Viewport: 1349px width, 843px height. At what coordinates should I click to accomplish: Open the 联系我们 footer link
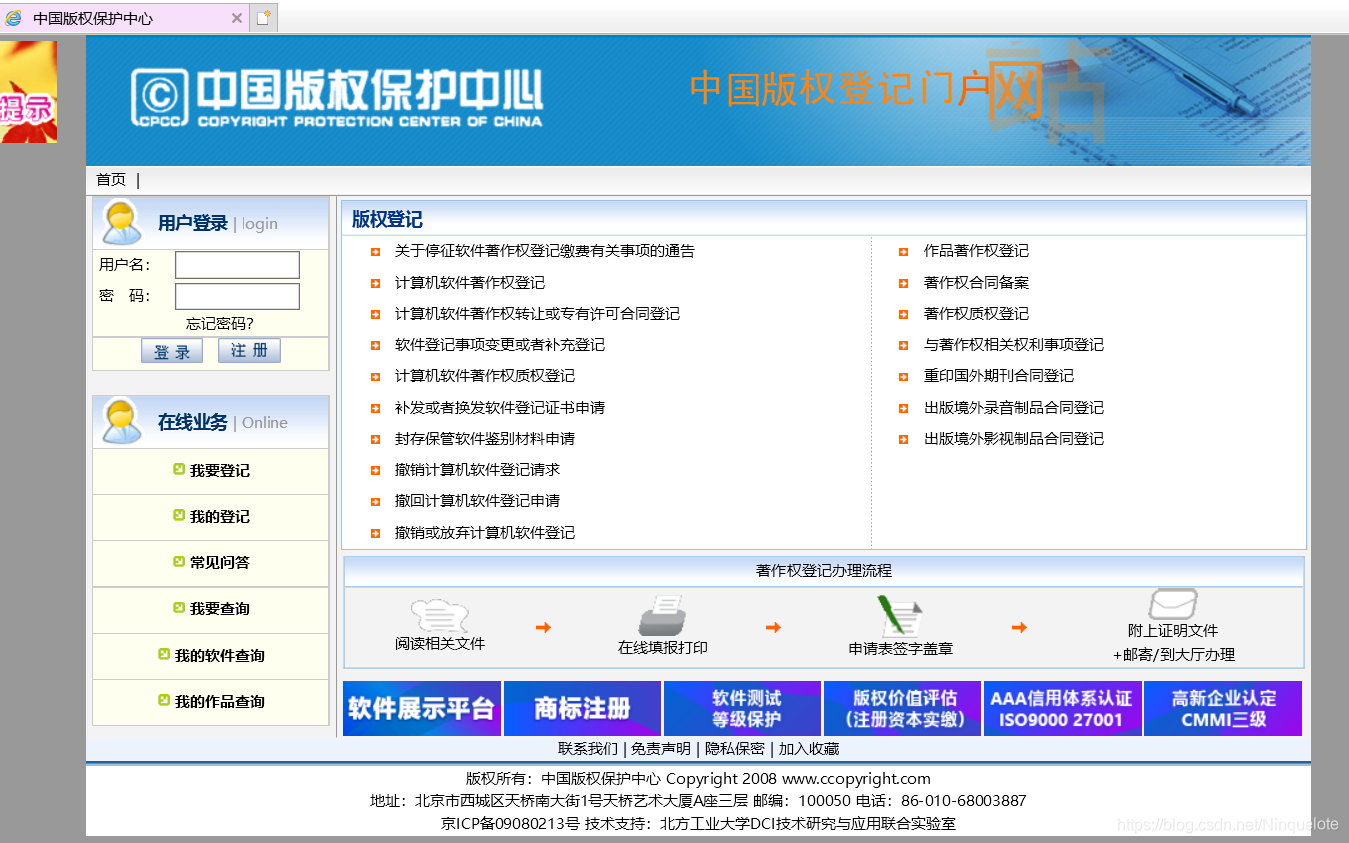587,748
